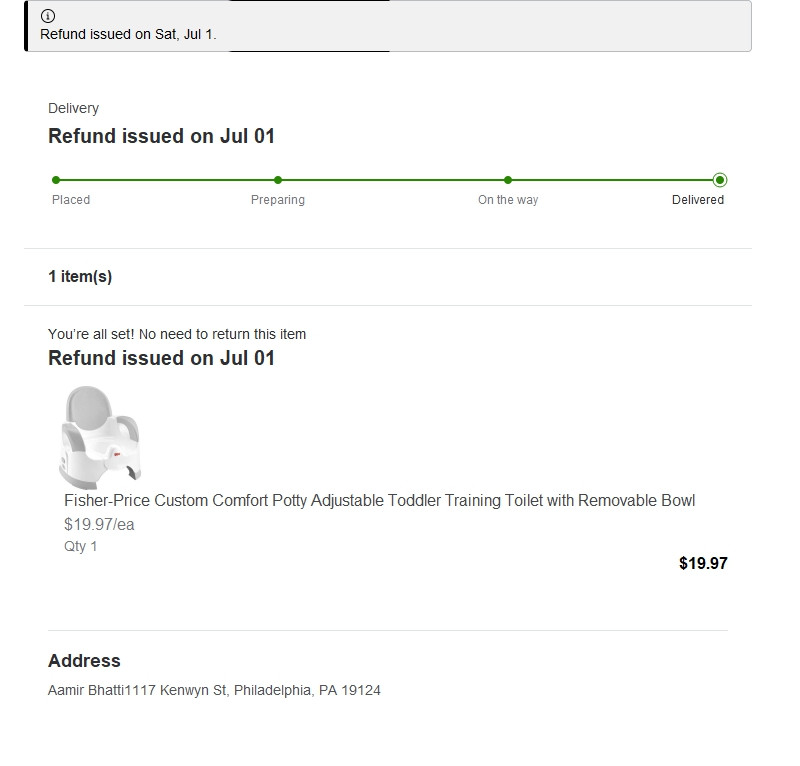Click the $19.97 item total price

(703, 563)
